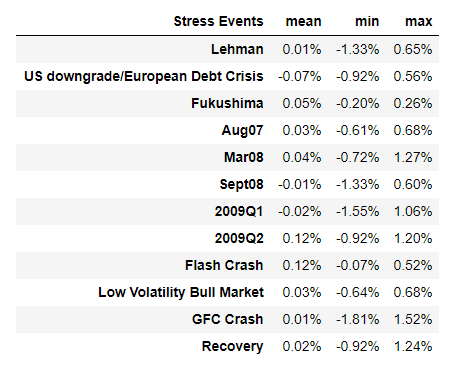The width and height of the screenshot is (465, 370).
Task: Click the mean column header
Action: [303, 22]
